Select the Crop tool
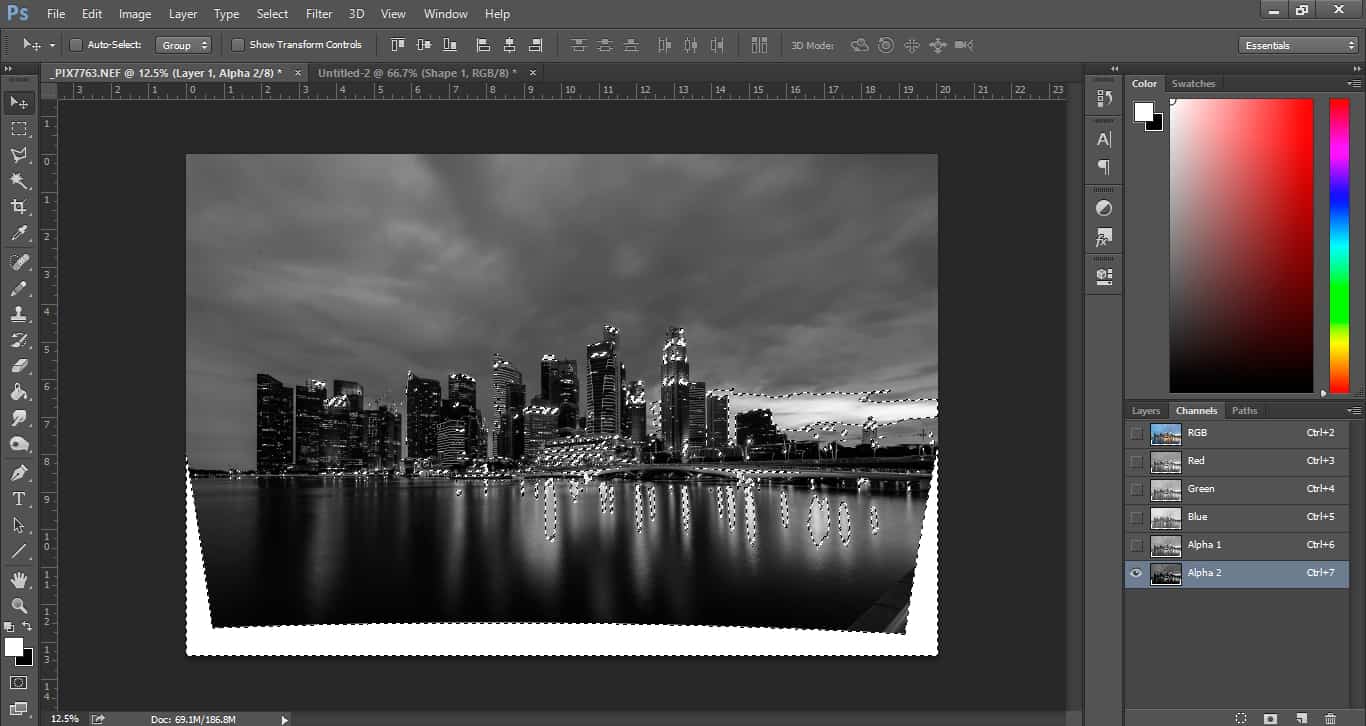 click(x=19, y=207)
